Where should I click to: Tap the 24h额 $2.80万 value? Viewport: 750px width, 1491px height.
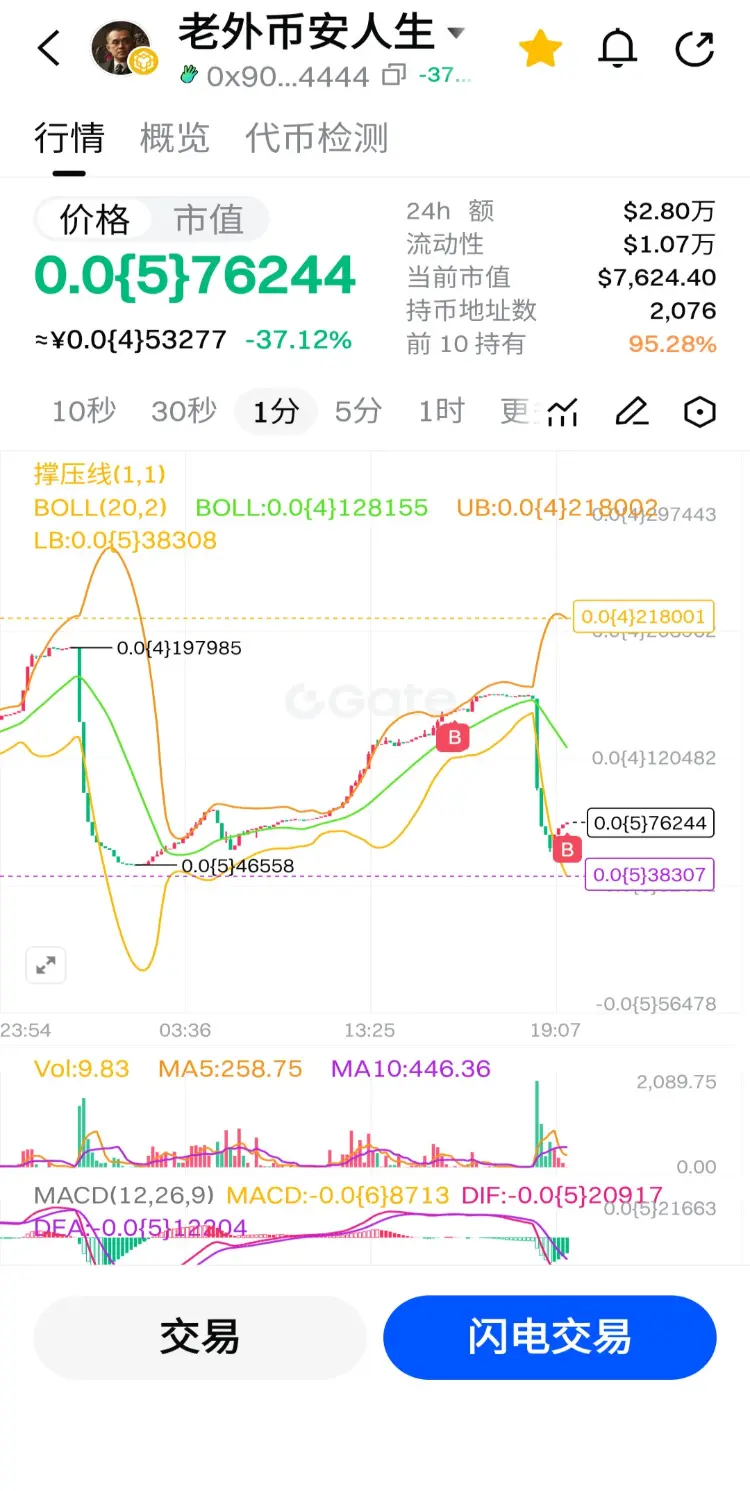(x=669, y=211)
